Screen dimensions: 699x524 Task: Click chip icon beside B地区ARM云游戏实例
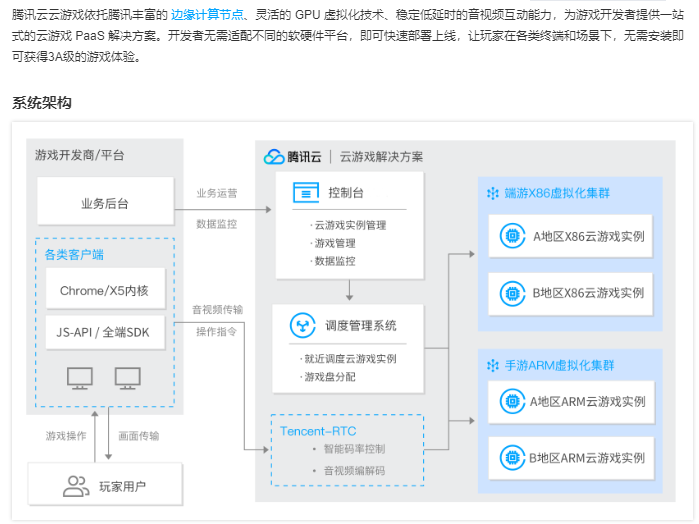coord(512,458)
